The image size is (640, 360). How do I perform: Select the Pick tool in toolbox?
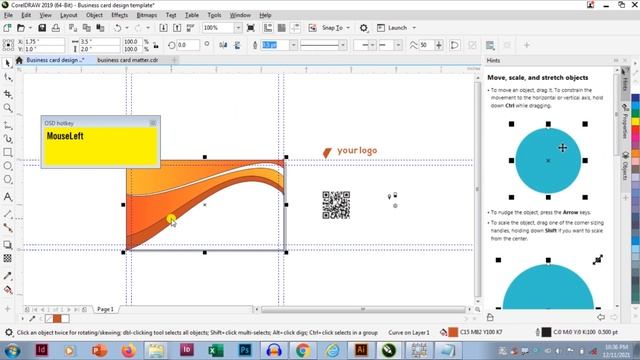pyautogui.click(x=7, y=63)
